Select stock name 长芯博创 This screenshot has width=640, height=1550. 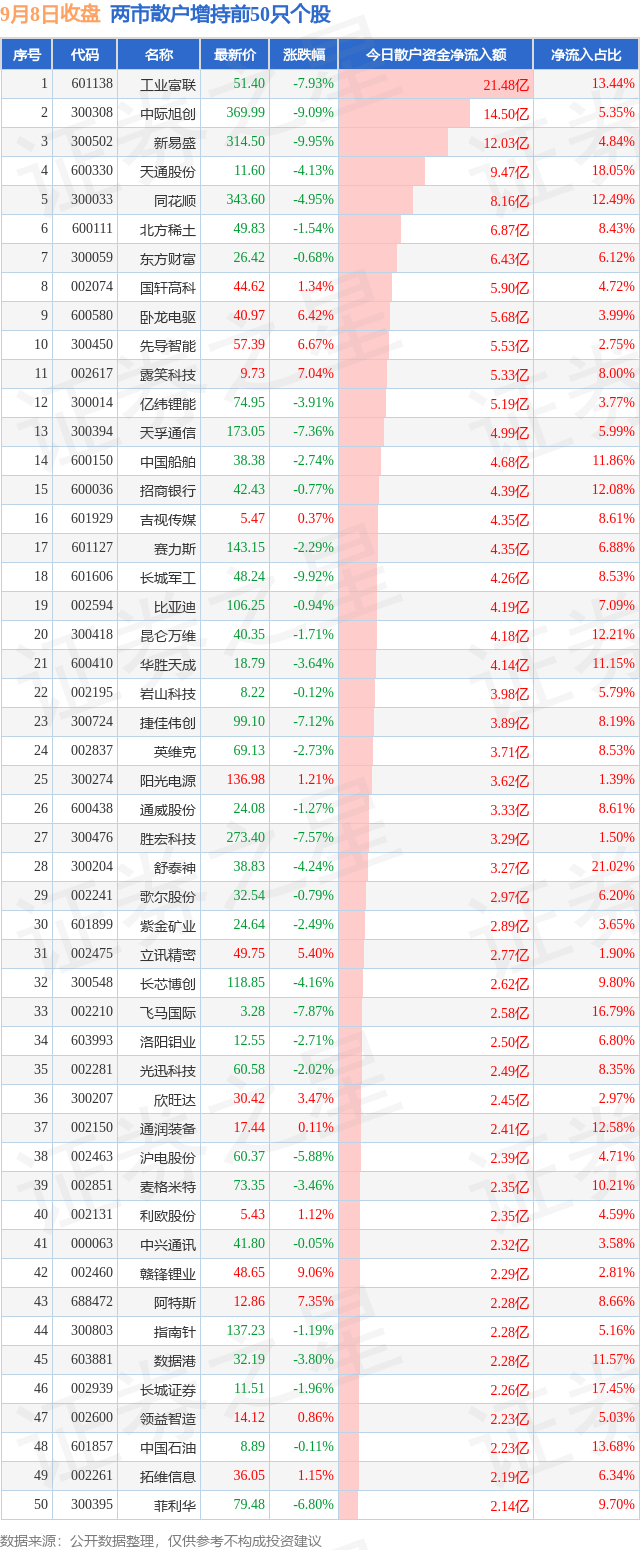[x=168, y=983]
